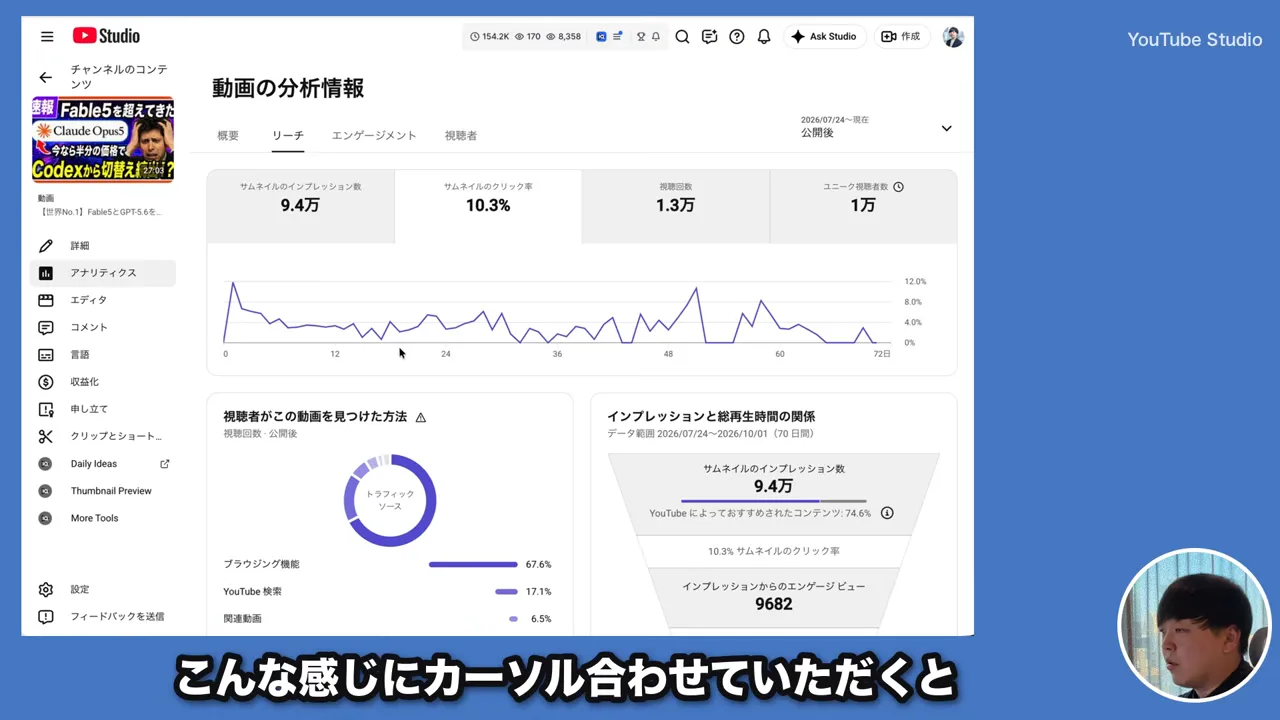This screenshot has height=720, width=1280.
Task: Open the scissors icon for clips and shorts
Action: (x=46, y=436)
